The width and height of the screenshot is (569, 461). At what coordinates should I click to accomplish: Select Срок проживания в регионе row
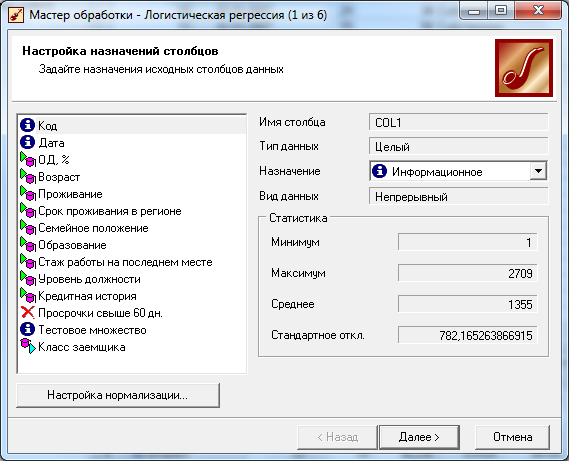[132, 211]
